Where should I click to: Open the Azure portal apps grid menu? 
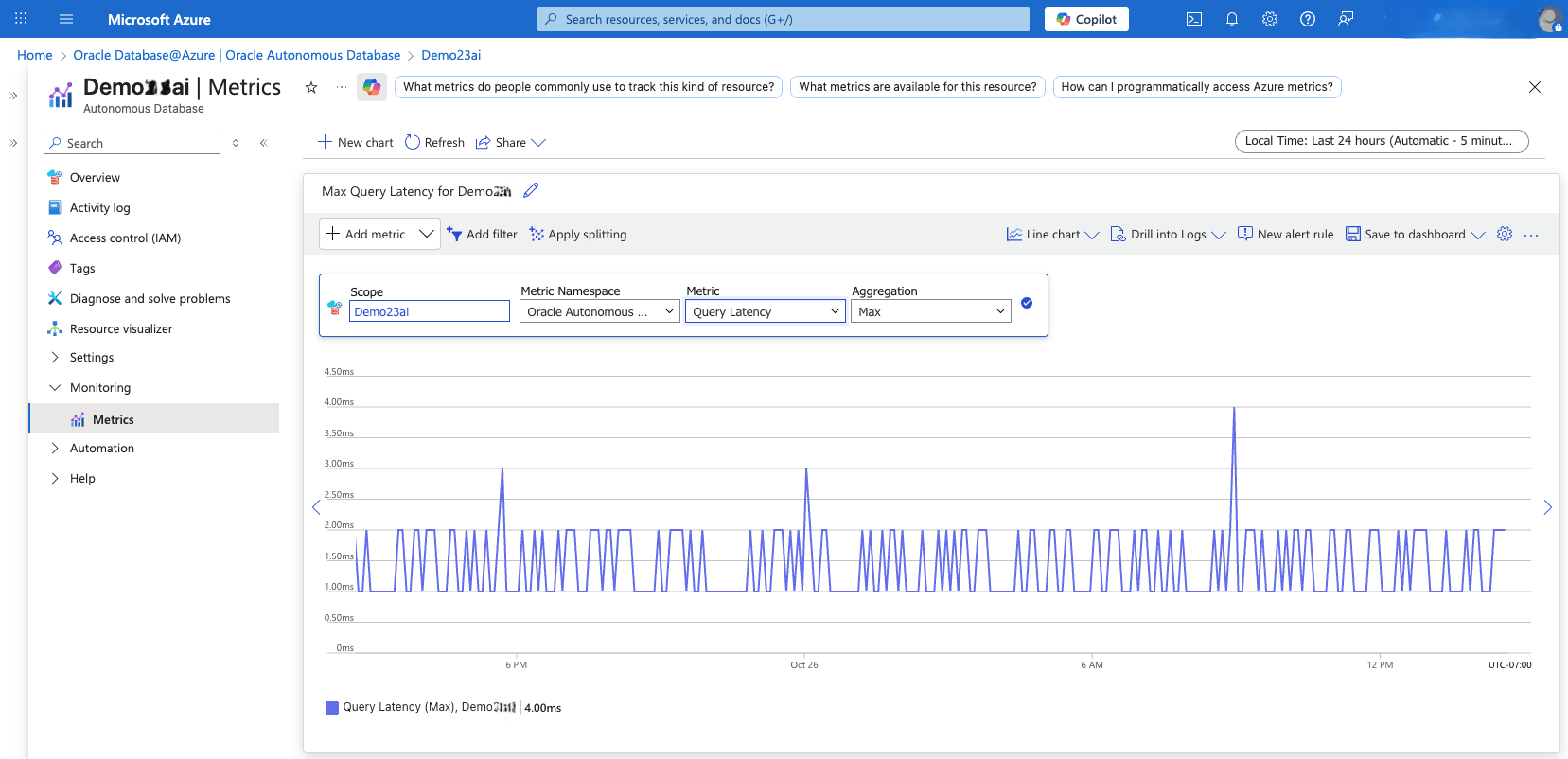pos(21,19)
